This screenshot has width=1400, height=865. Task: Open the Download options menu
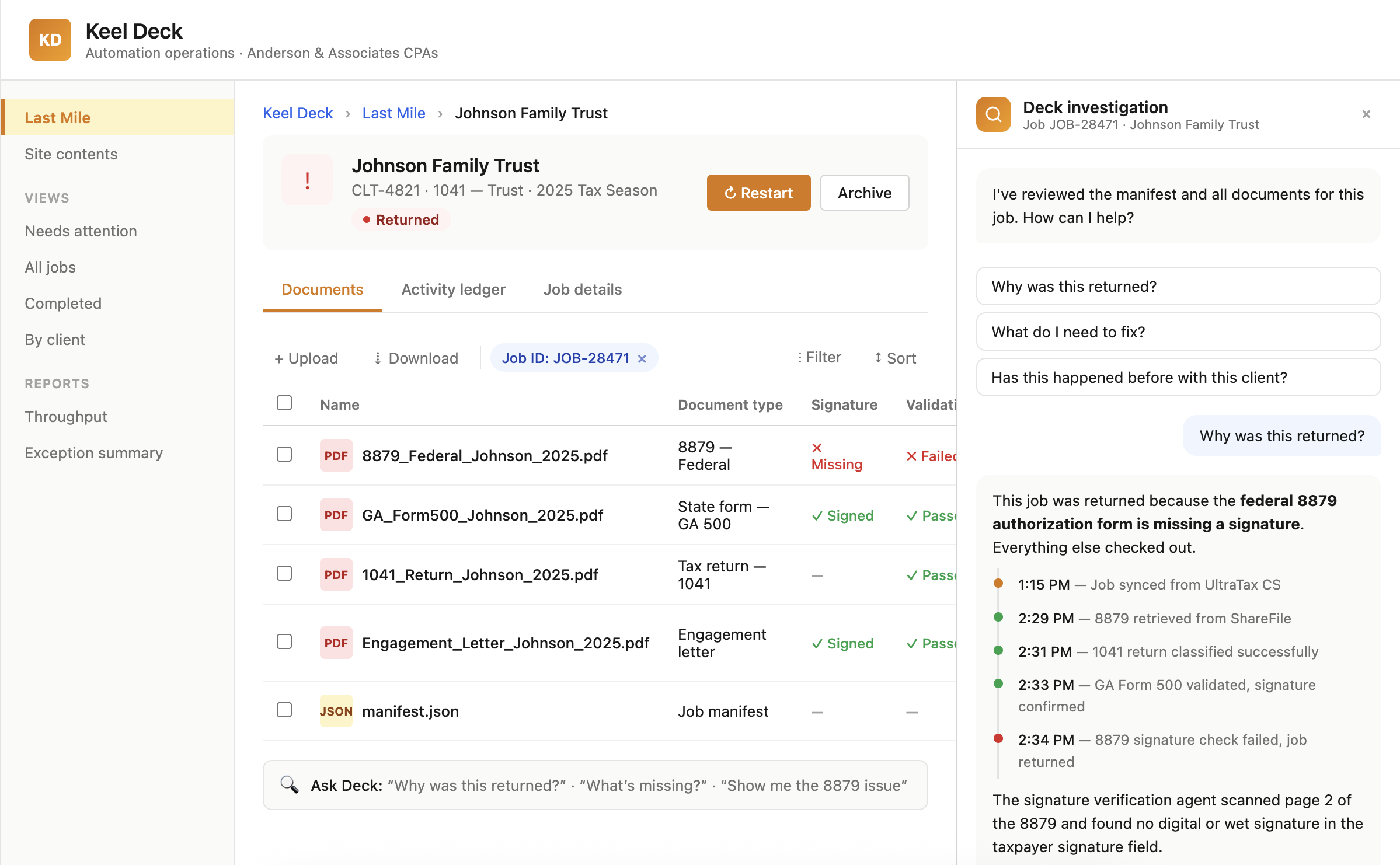[416, 358]
